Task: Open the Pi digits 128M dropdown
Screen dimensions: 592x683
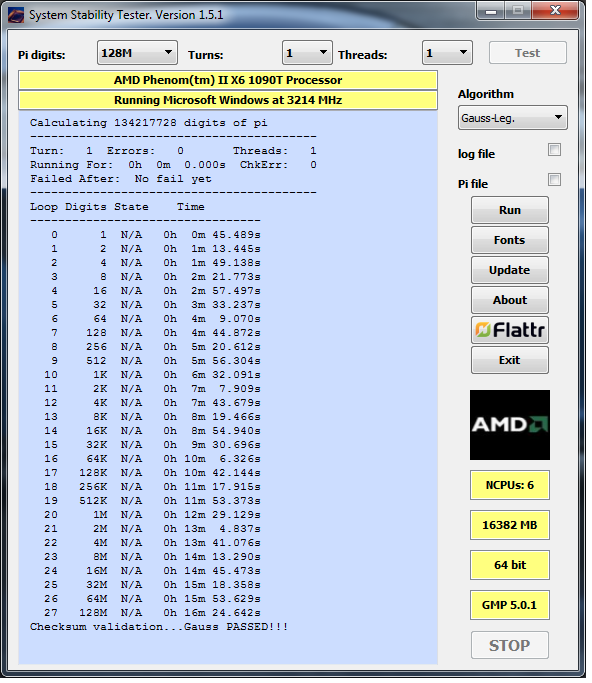Action: 139,53
